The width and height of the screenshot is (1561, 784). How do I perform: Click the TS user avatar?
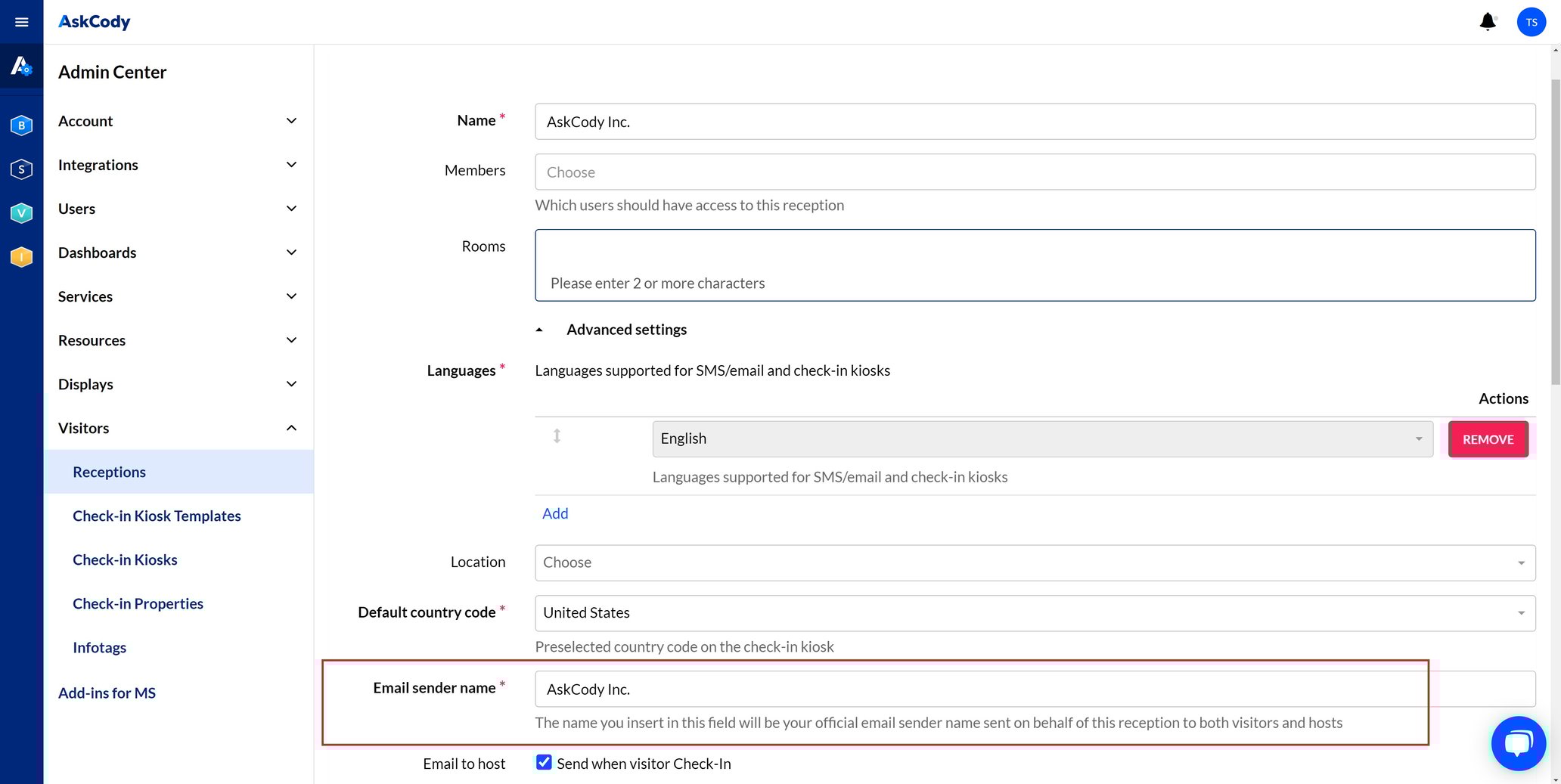tap(1531, 21)
